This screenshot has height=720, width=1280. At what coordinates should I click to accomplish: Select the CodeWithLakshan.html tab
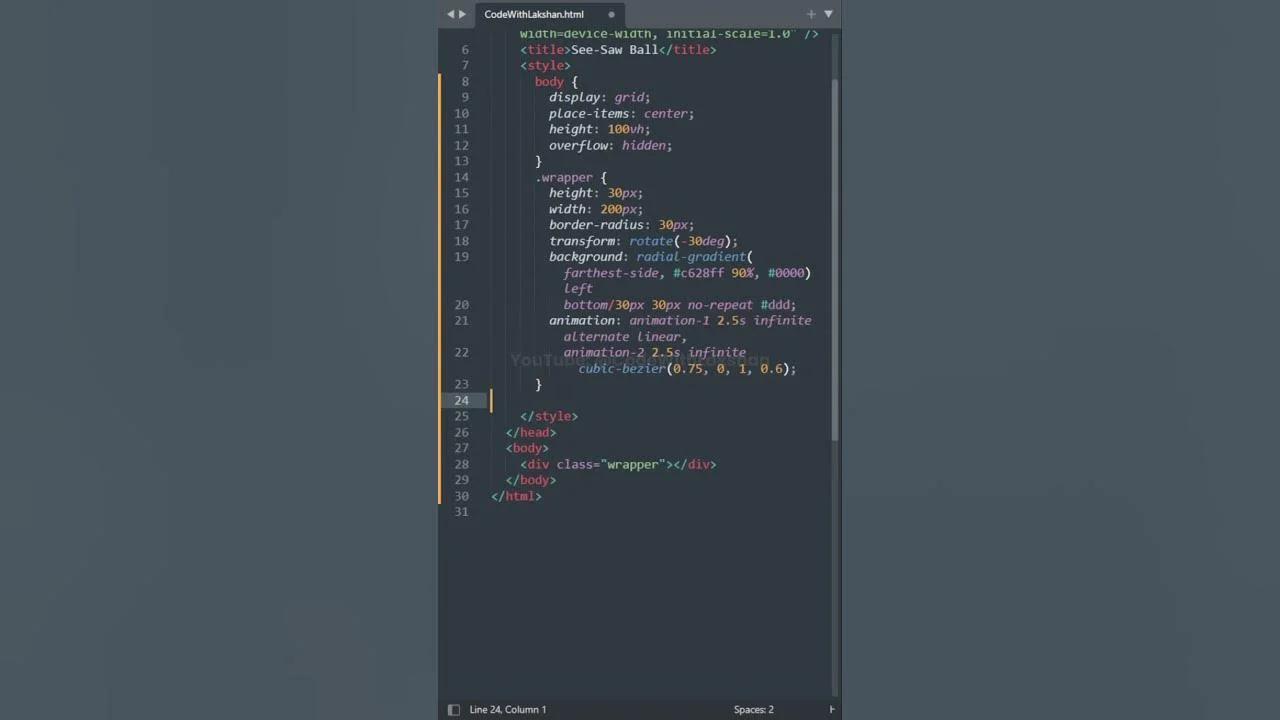point(533,14)
